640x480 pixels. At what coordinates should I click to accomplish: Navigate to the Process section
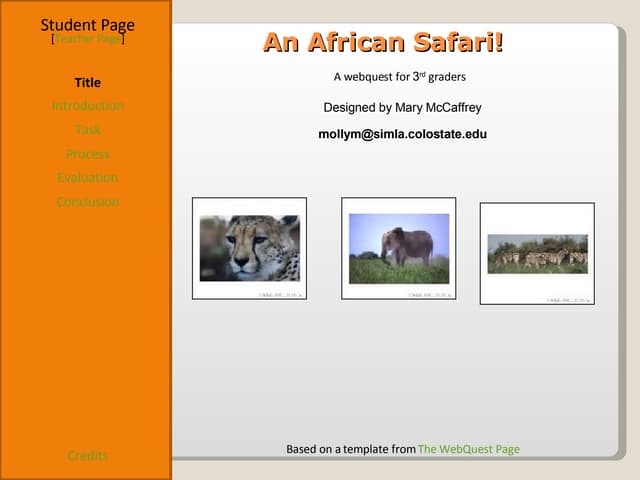(x=88, y=154)
